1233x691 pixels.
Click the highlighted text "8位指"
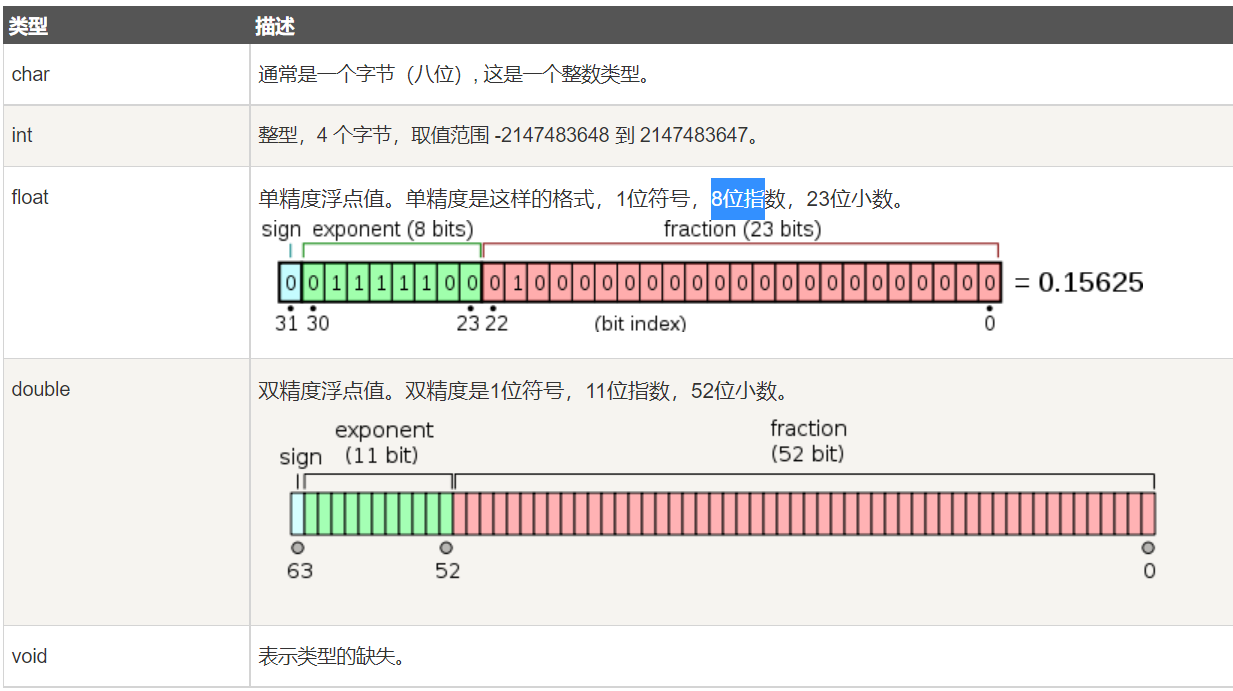click(x=737, y=199)
